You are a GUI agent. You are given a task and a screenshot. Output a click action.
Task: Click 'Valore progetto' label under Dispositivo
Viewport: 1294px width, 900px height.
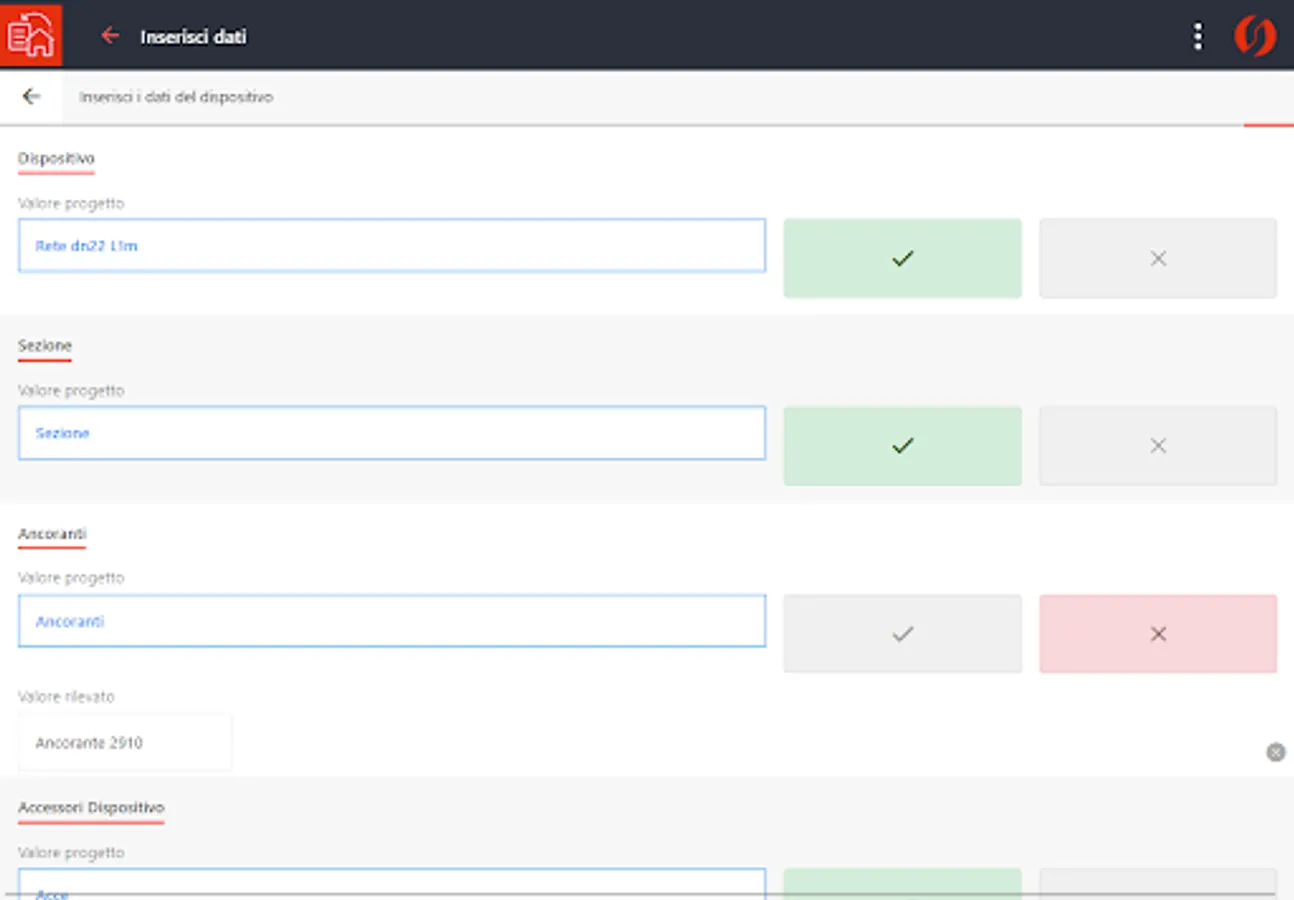click(x=71, y=203)
